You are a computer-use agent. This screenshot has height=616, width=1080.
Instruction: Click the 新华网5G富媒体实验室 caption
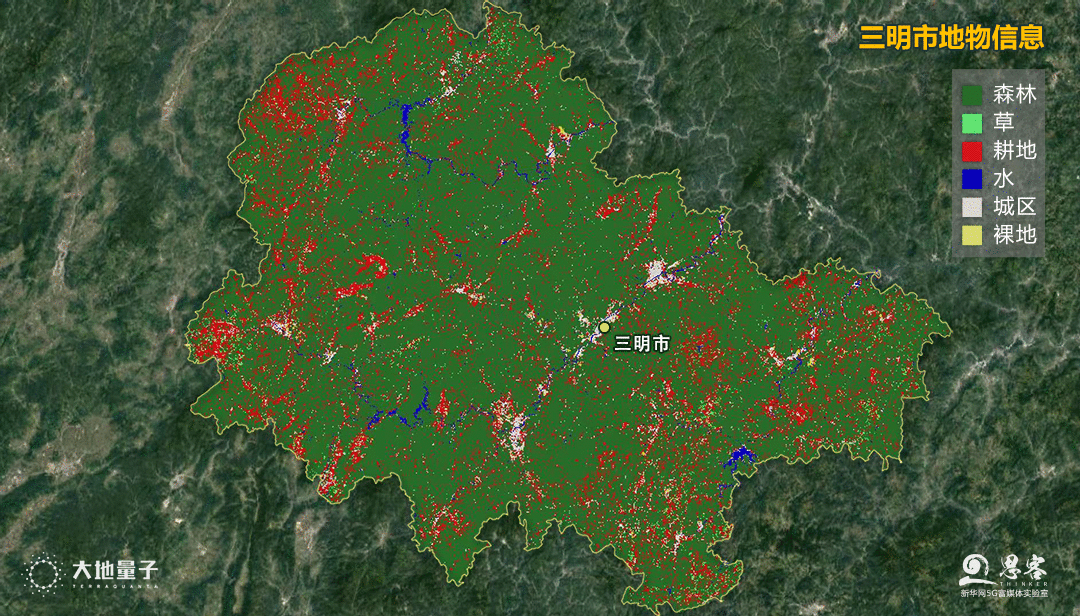(x=1004, y=593)
